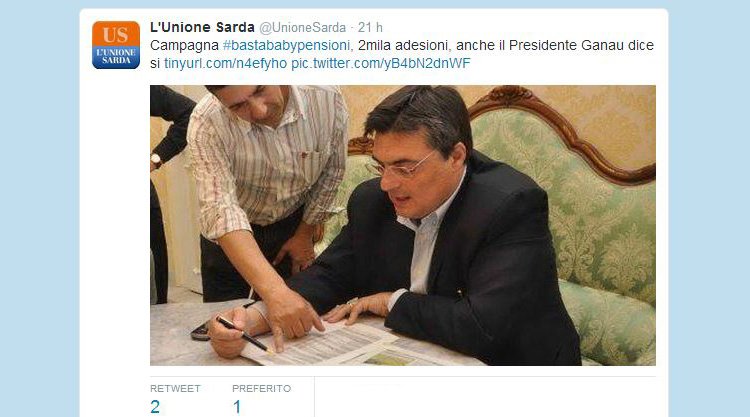This screenshot has height=417, width=750.
Task: View the 2 retweets count
Action: 155,407
